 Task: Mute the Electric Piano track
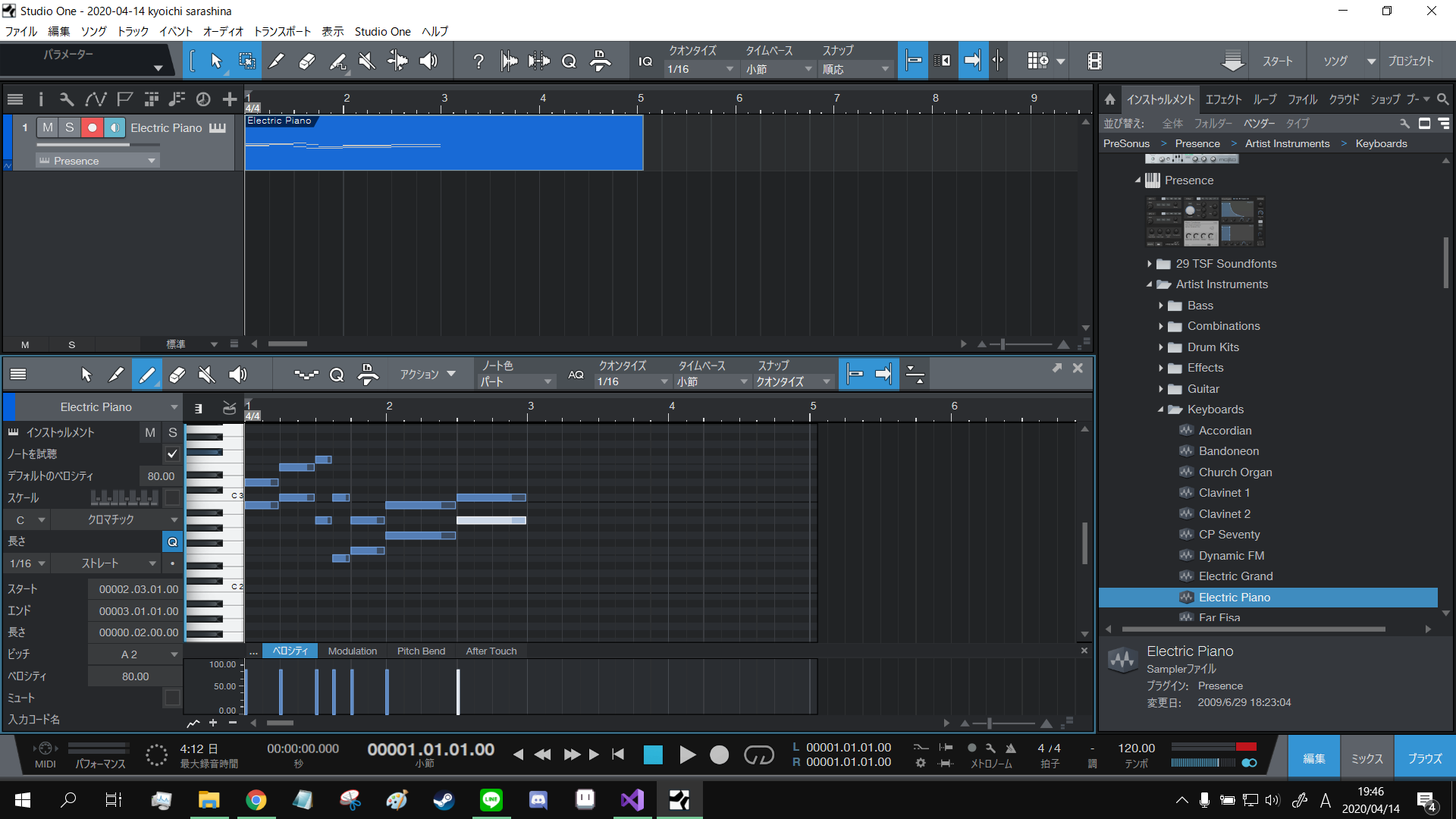pyautogui.click(x=48, y=127)
